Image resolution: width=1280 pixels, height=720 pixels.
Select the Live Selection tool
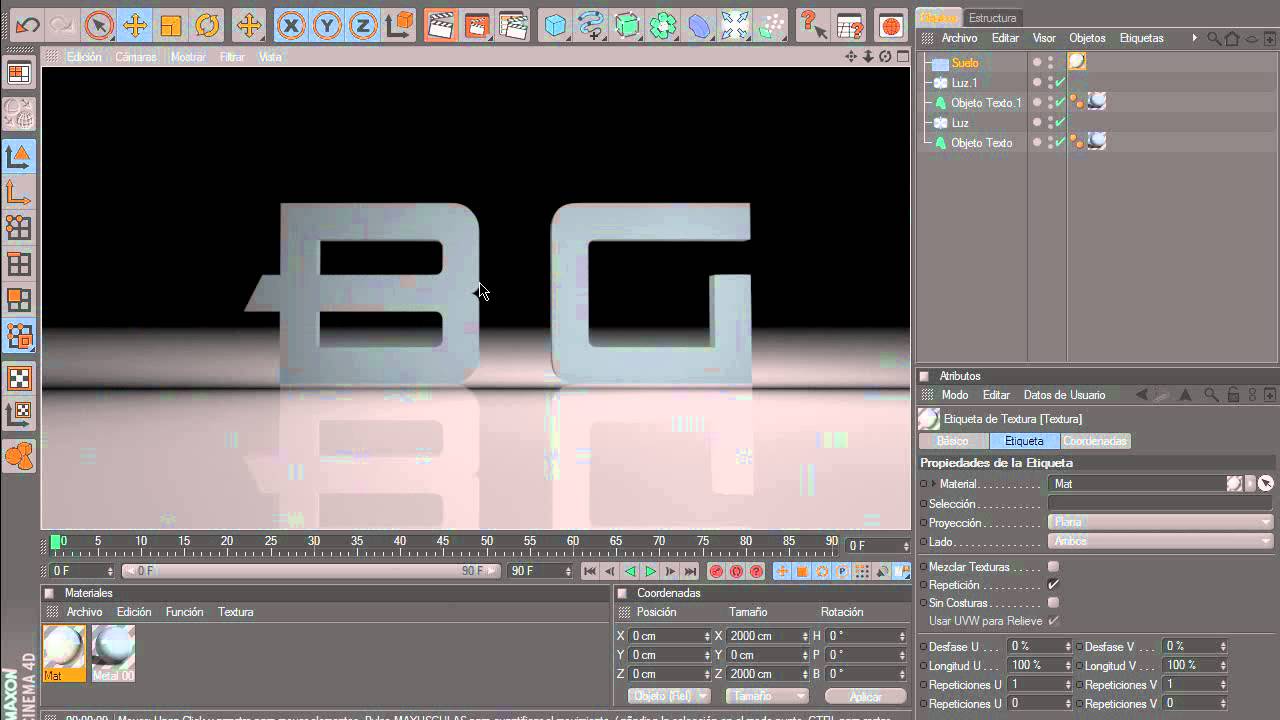click(x=98, y=25)
